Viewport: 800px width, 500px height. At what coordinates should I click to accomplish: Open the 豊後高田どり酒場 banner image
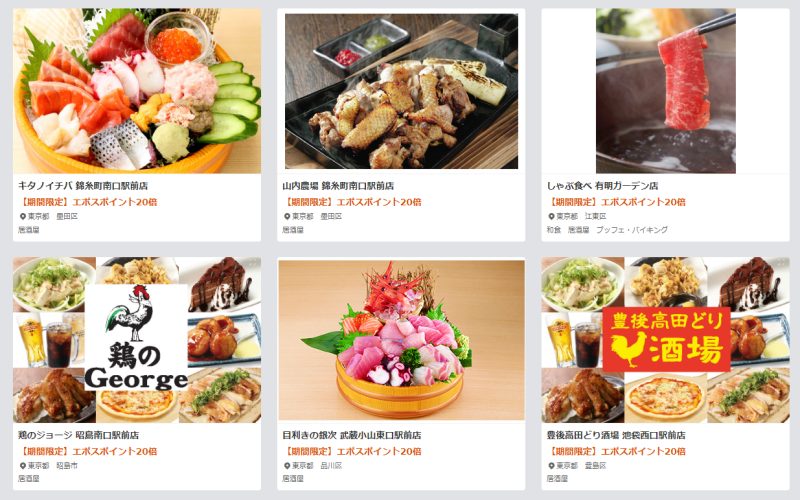coord(665,340)
